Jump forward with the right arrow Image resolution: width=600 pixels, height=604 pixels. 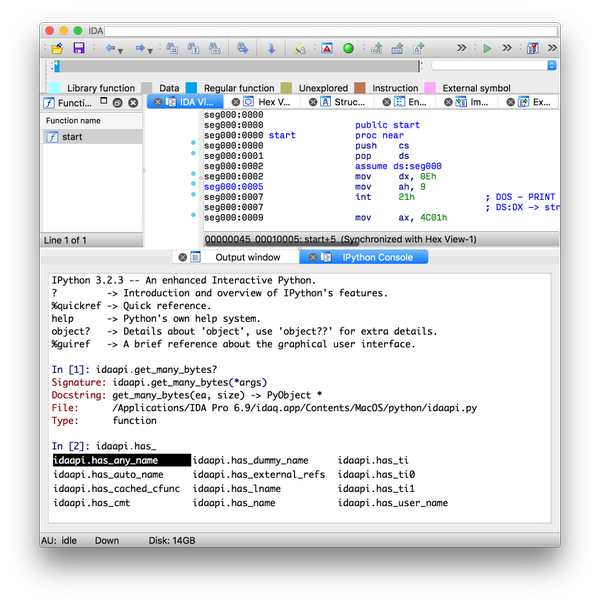140,48
